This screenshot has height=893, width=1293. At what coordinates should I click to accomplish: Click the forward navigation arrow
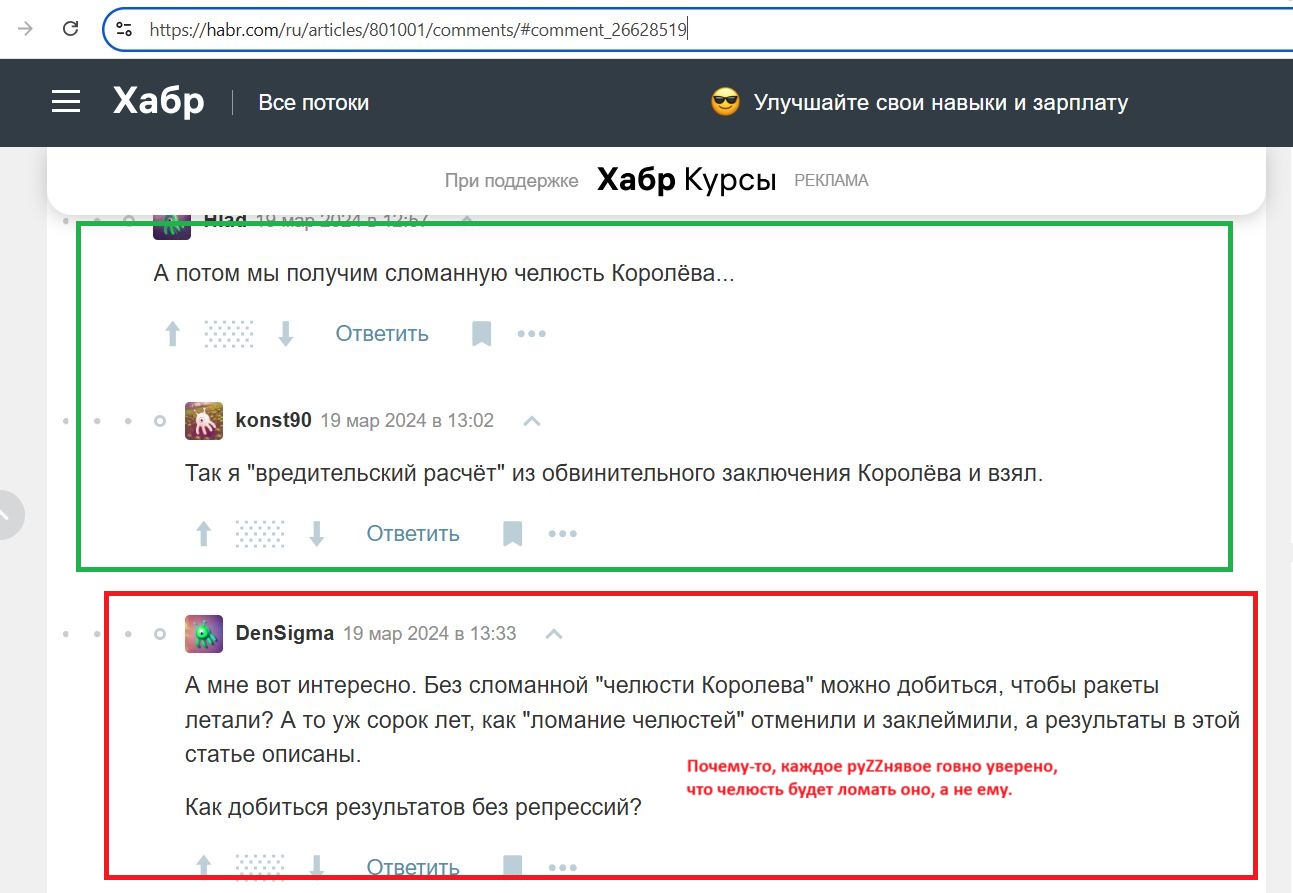click(x=24, y=28)
